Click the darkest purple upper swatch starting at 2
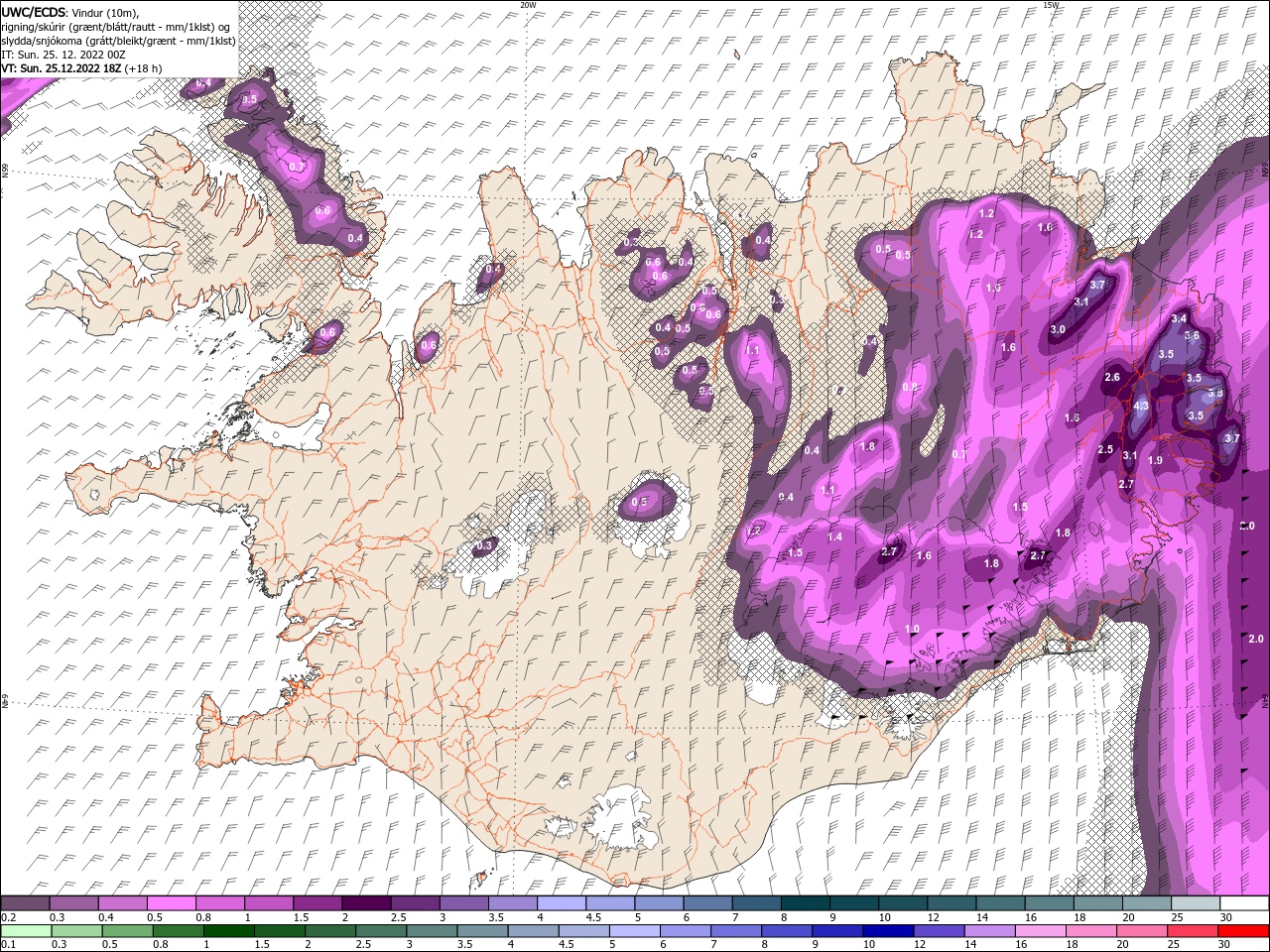The image size is (1270, 952). point(365,903)
